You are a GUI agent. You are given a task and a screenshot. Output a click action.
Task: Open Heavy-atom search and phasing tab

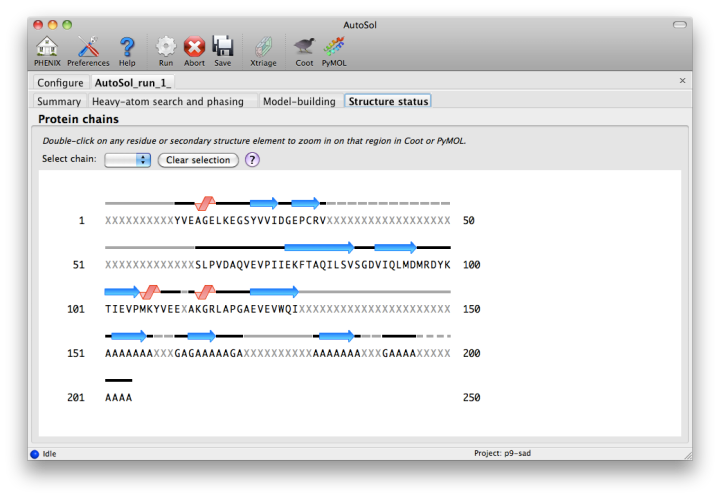[x=168, y=102]
